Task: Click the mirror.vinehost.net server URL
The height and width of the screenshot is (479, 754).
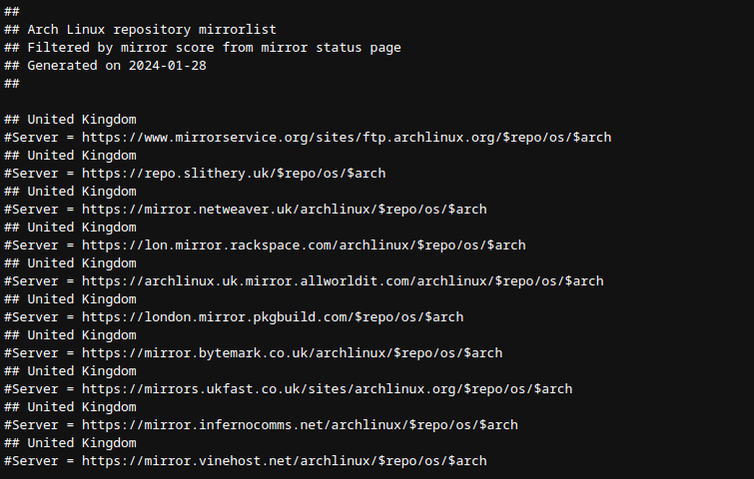Action: coord(284,461)
